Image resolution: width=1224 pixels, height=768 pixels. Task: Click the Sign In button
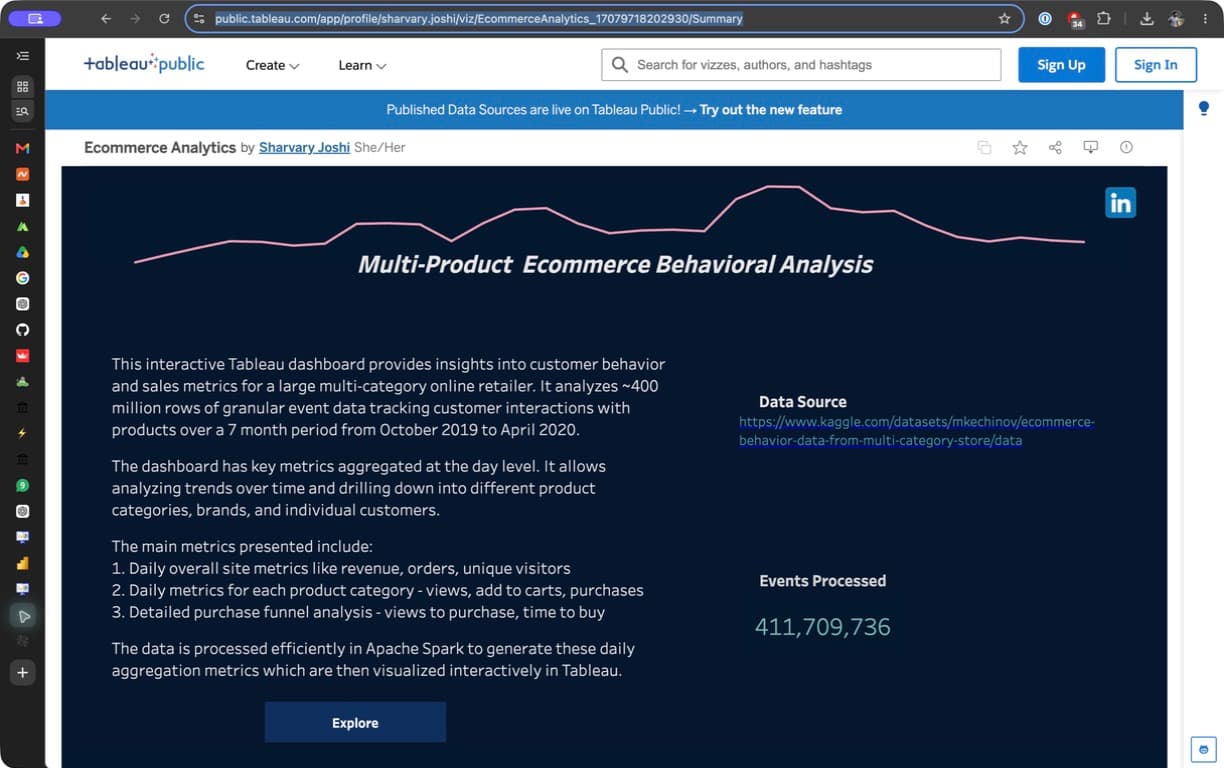coord(1156,65)
